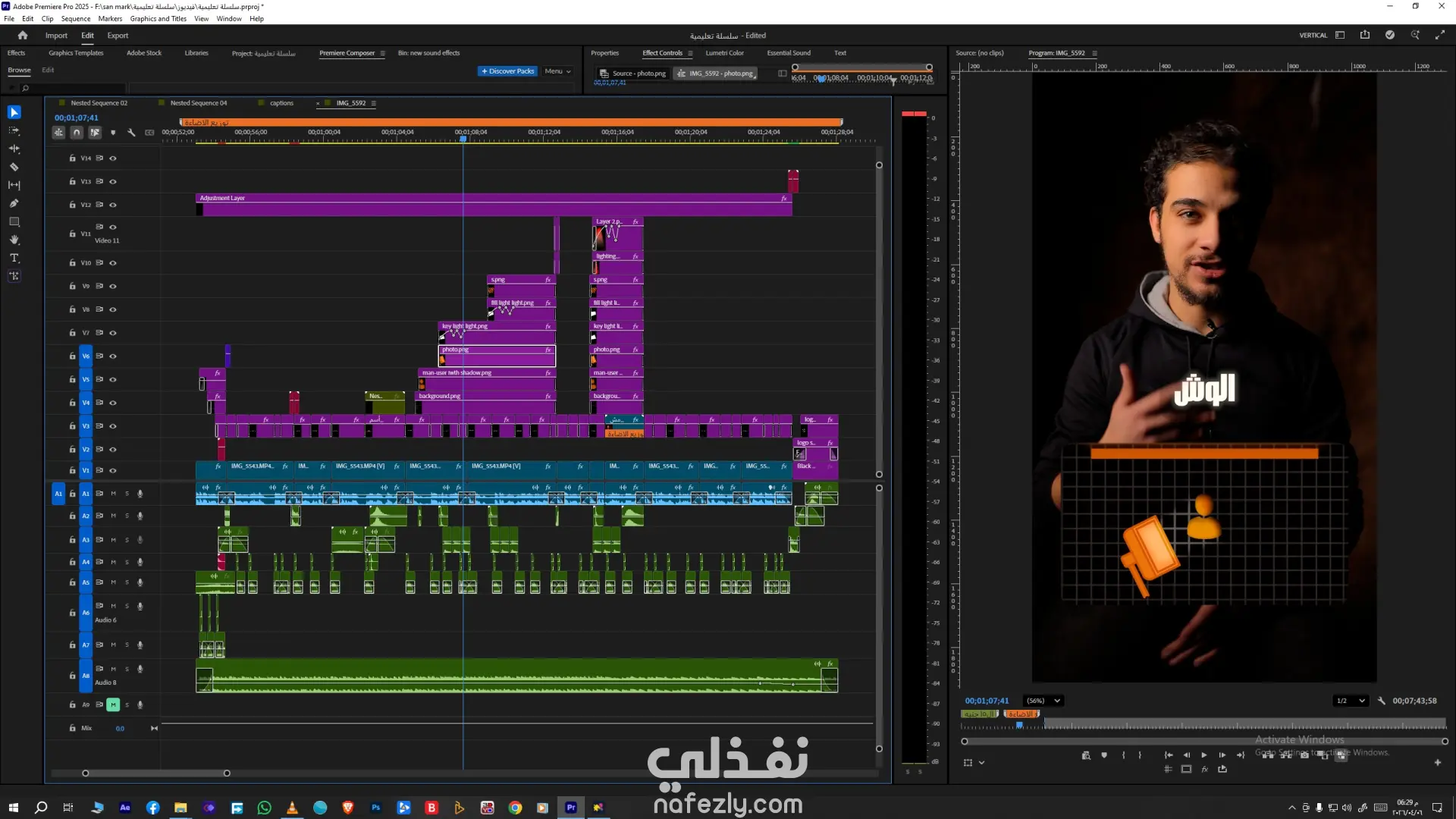Unmute audio track A9
Viewport: 1456px width, 819px height.
[x=113, y=705]
